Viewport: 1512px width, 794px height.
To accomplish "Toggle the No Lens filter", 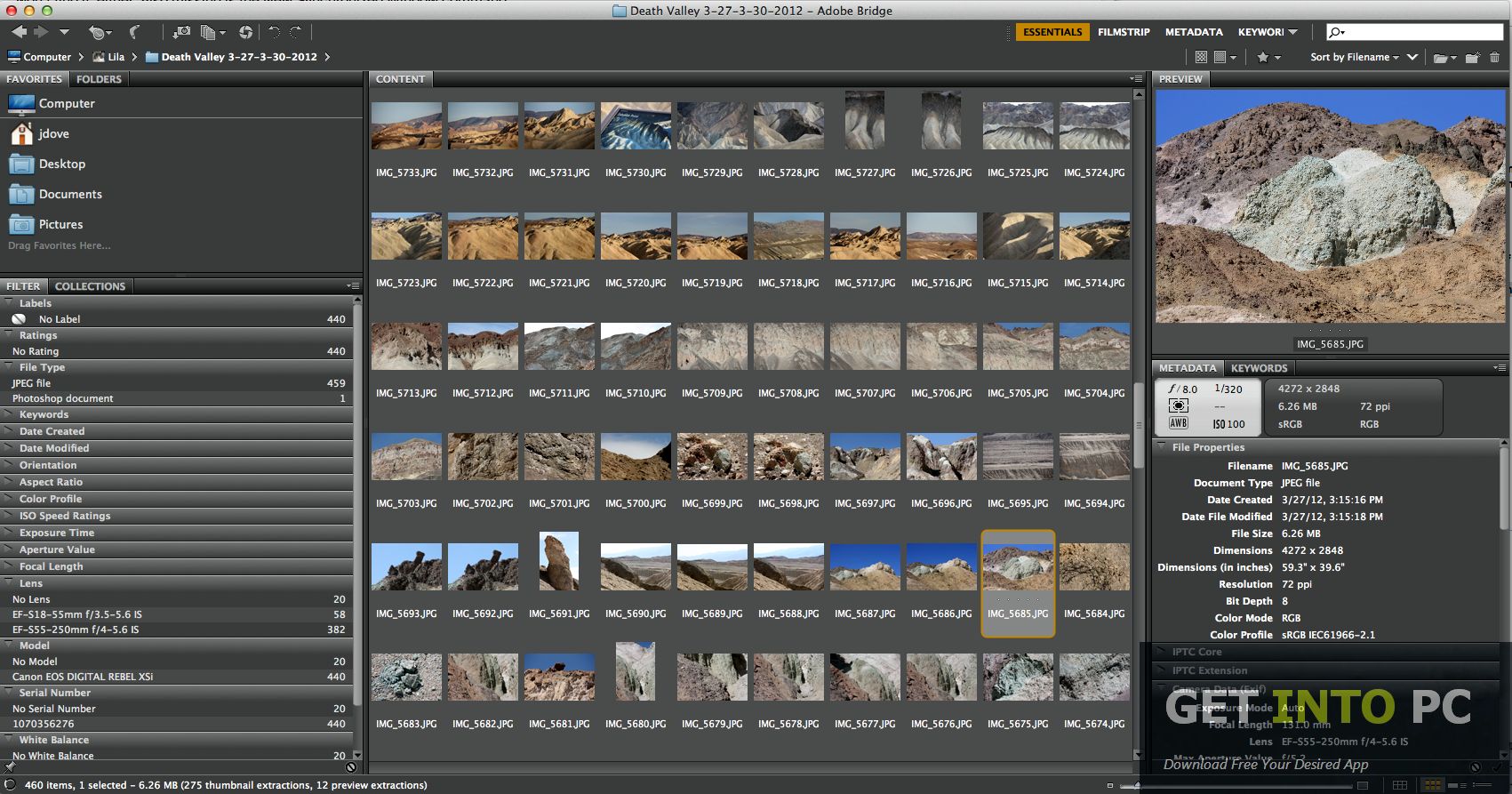I will [178, 599].
